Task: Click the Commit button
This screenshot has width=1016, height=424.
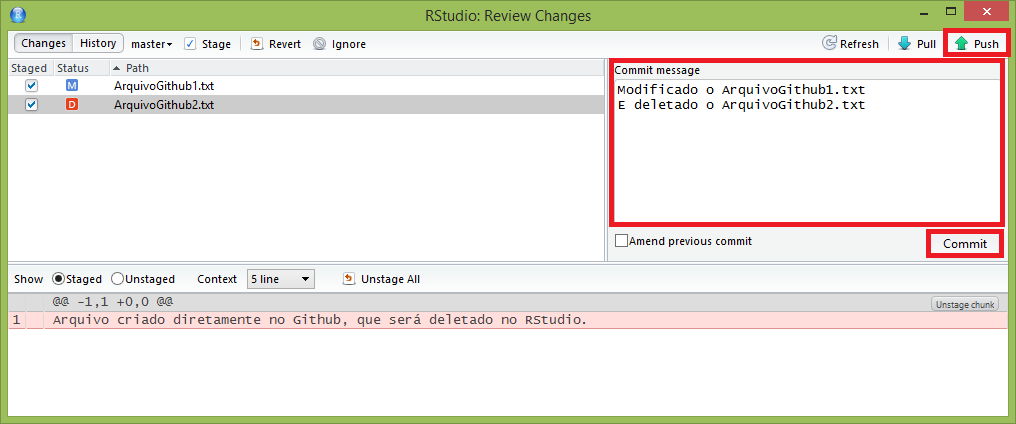Action: [x=965, y=244]
